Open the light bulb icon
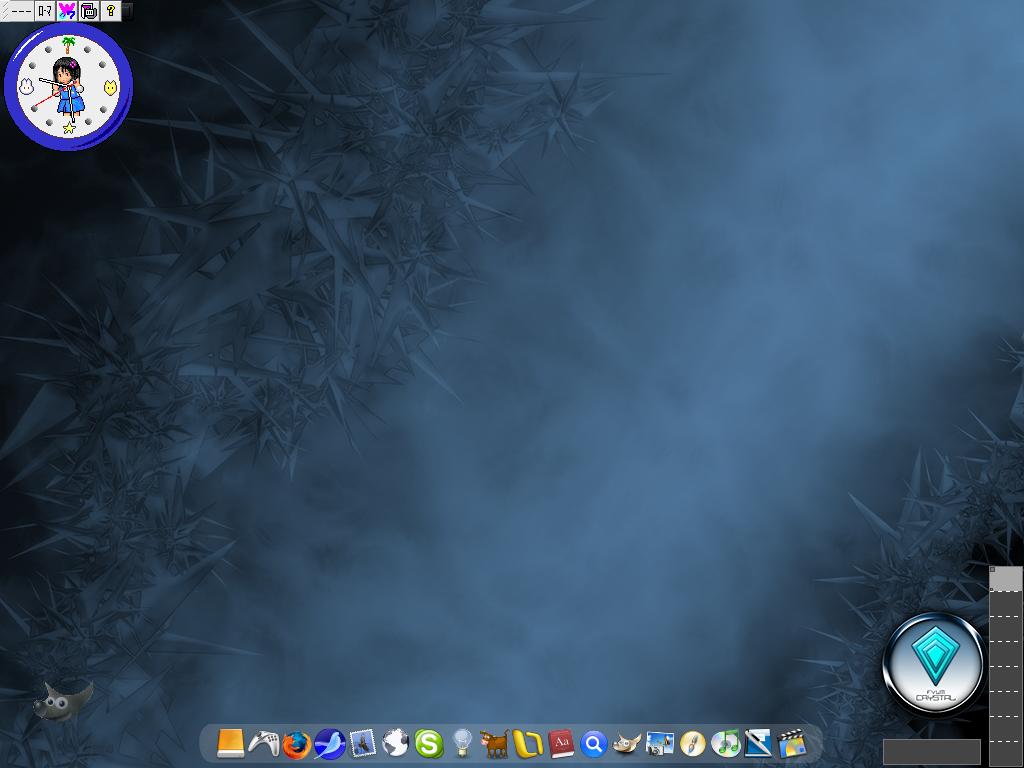This screenshot has height=768, width=1024. pos(461,743)
